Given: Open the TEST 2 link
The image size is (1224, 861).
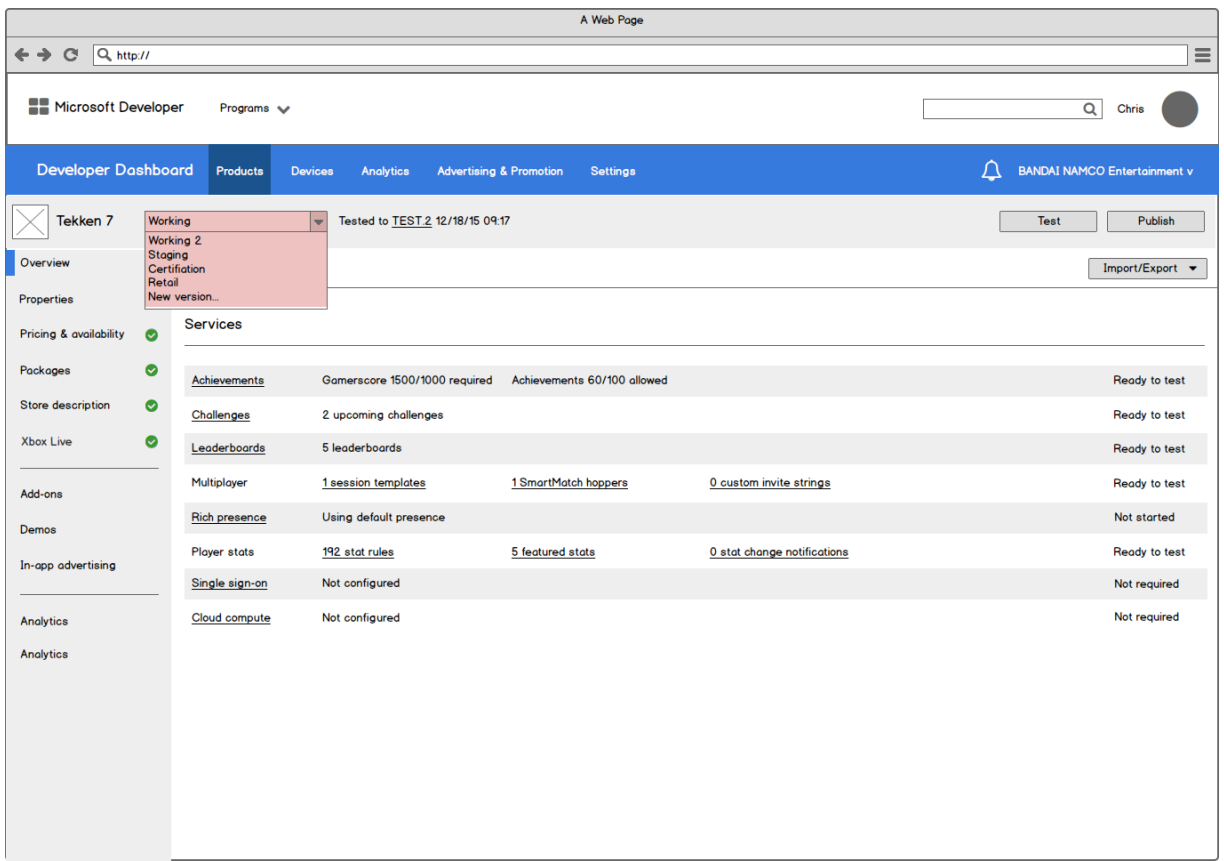Looking at the screenshot, I should click(x=412, y=221).
